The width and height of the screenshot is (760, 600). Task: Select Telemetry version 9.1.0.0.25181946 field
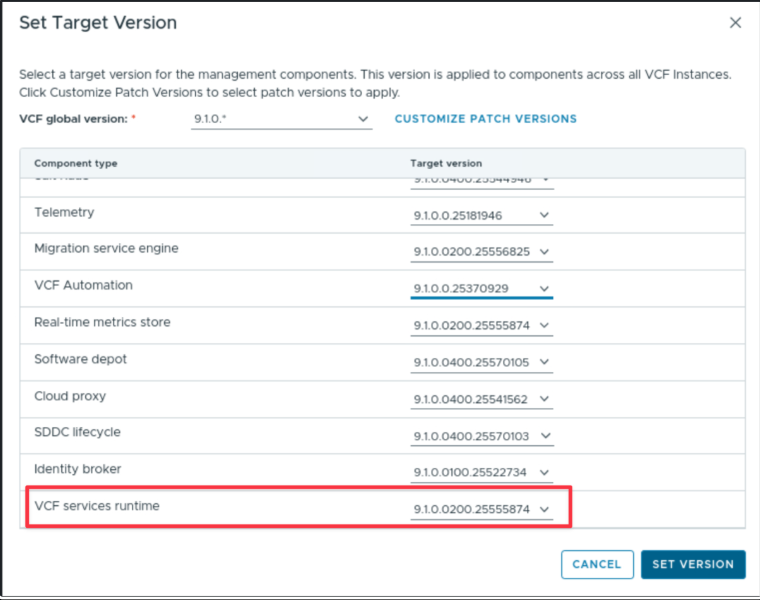tap(481, 216)
